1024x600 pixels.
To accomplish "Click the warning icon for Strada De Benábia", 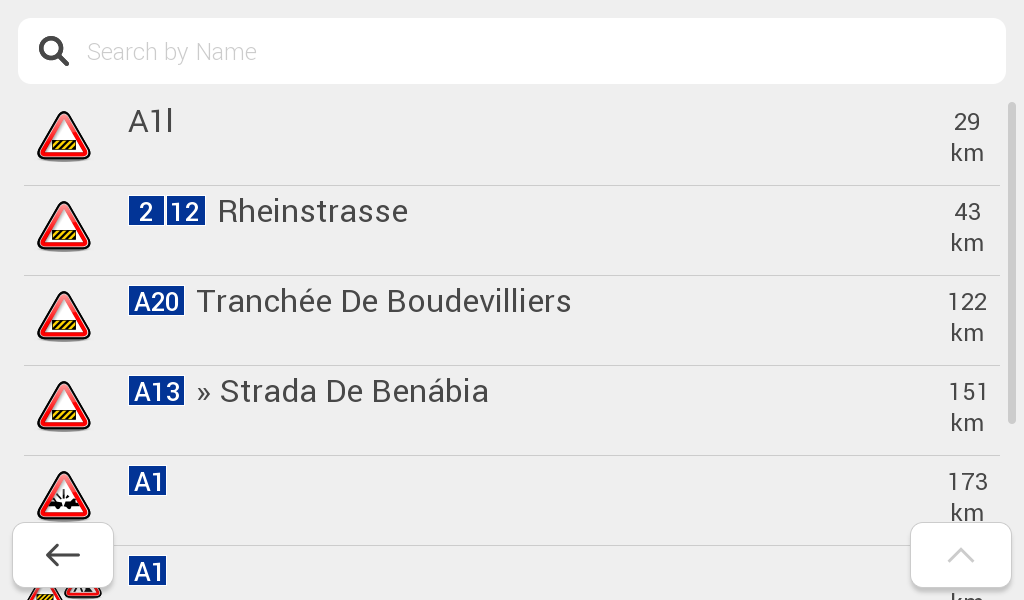I will tap(64, 407).
